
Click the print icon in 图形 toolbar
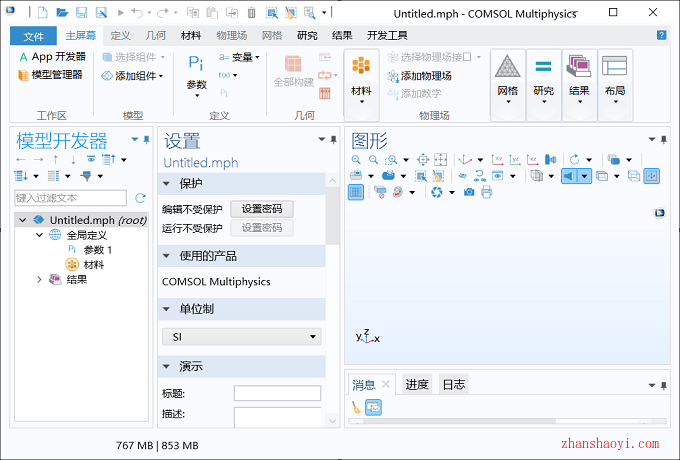[487, 192]
